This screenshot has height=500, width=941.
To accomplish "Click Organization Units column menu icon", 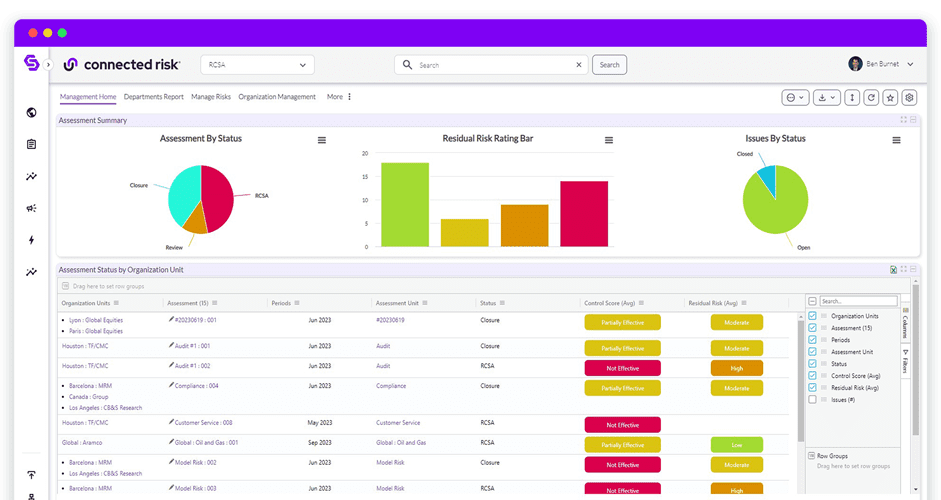I will (x=116, y=303).
